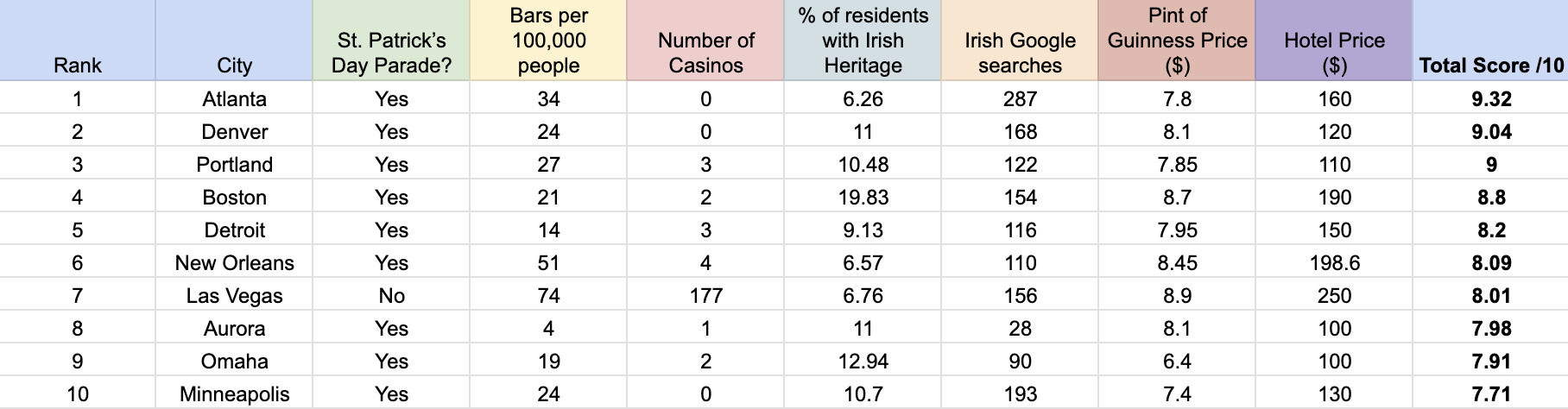Select the "Pint of Guinness Price ($)" header
The height and width of the screenshot is (409, 1568).
click(x=1177, y=41)
